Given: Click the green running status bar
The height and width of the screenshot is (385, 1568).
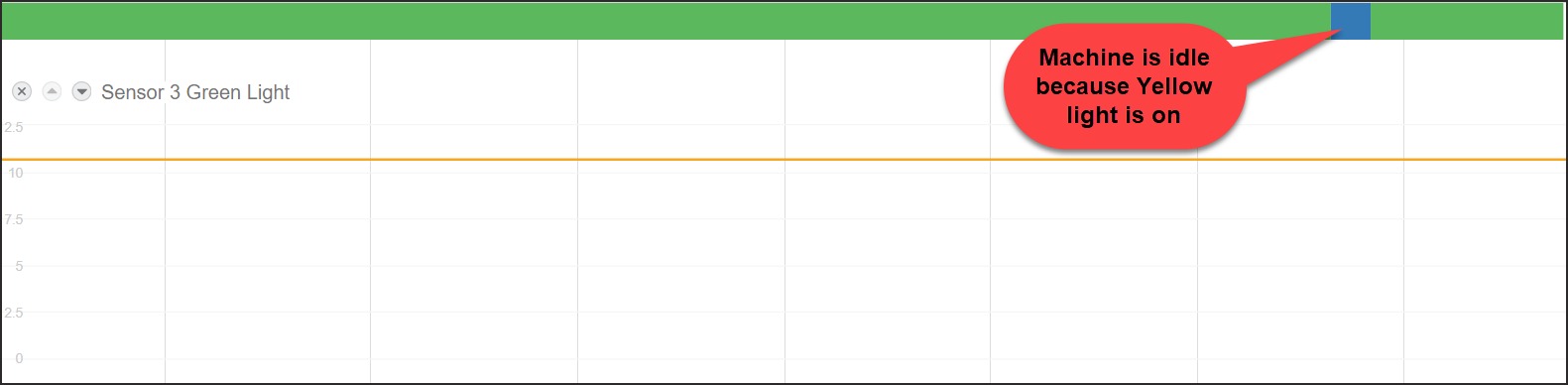Looking at the screenshot, I should point(664,21).
